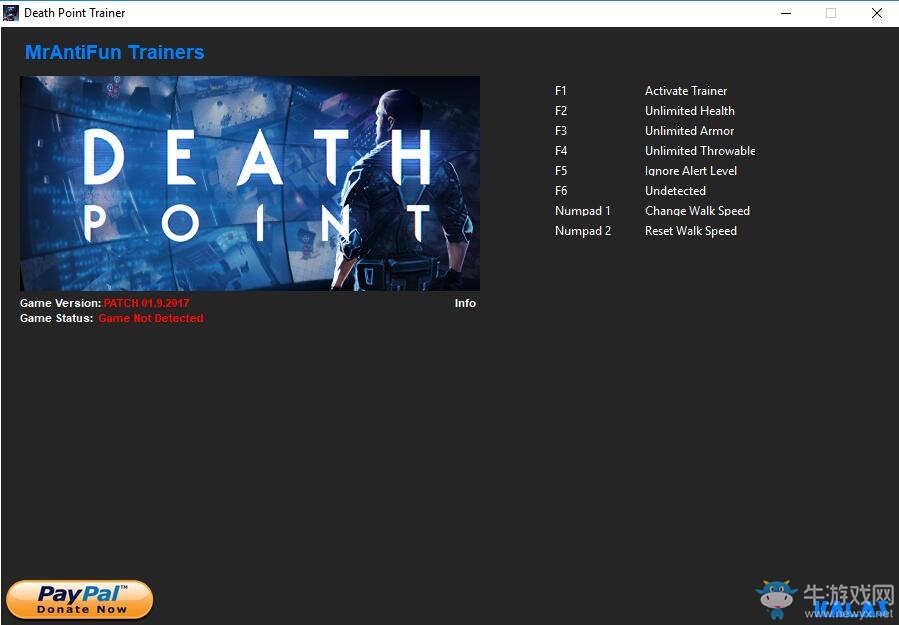
Task: Click the F2 hotkey label
Action: coord(561,111)
